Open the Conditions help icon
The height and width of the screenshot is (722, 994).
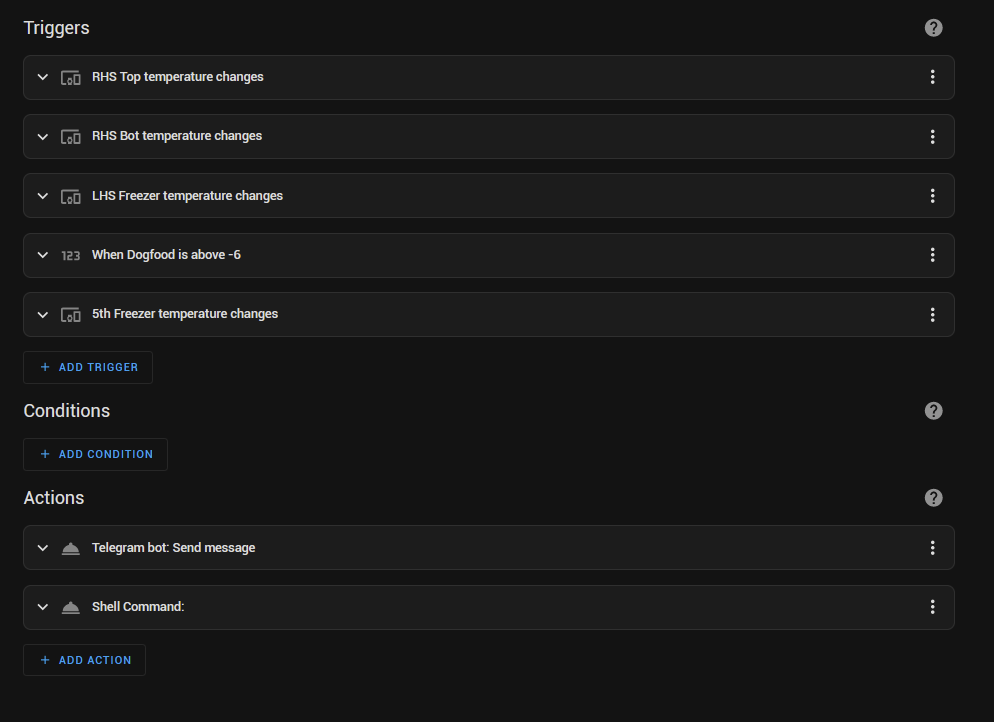point(933,411)
